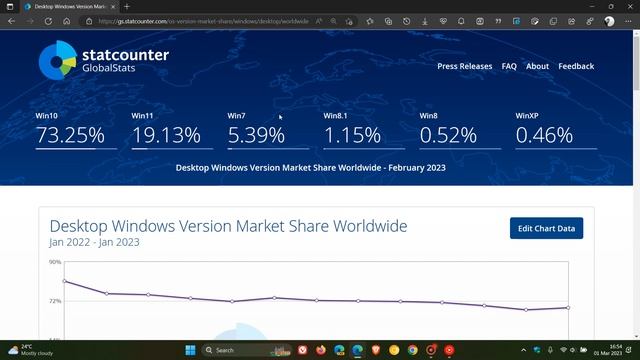Click the taskbar Search box
This screenshot has width=640, height=360.
246,350
